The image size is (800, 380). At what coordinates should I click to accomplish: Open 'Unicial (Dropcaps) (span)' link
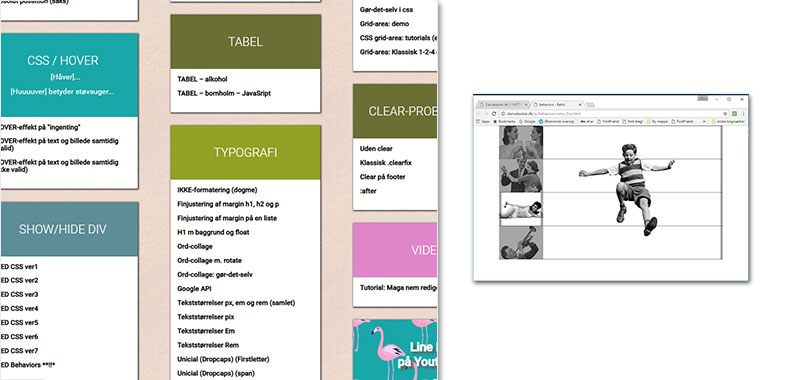216,373
